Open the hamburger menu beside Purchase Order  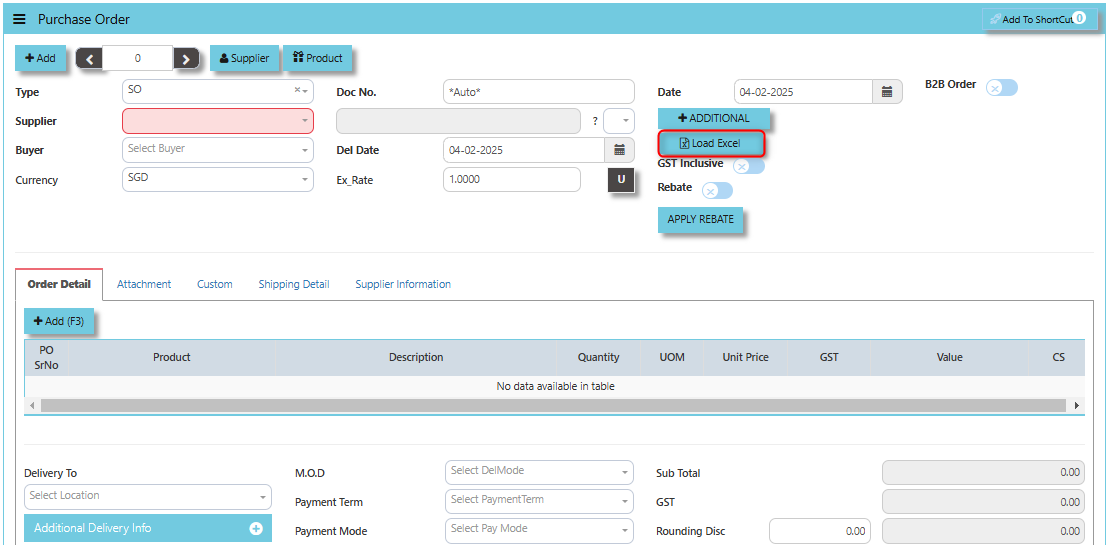click(x=20, y=19)
